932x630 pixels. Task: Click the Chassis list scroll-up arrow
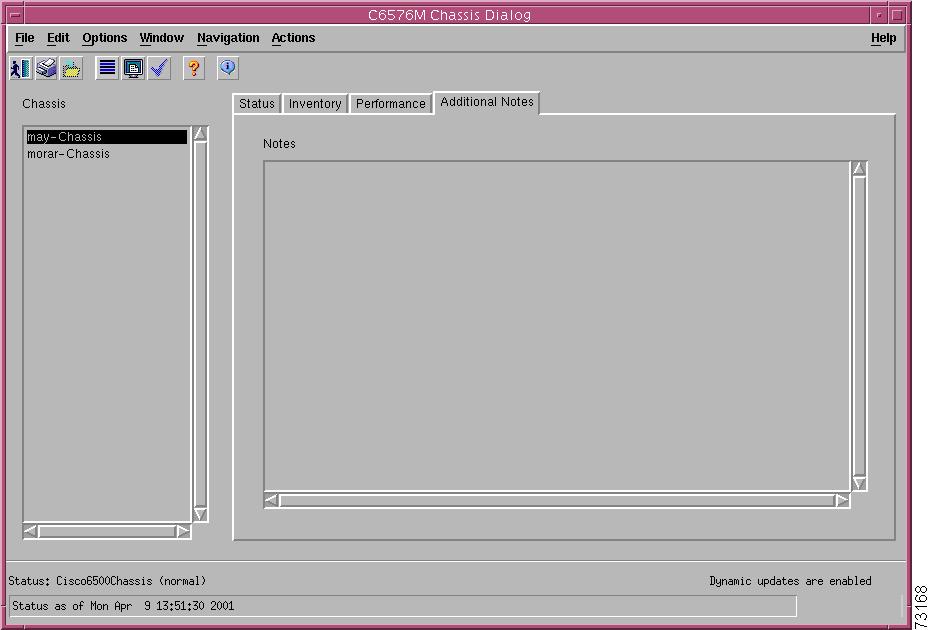click(200, 133)
